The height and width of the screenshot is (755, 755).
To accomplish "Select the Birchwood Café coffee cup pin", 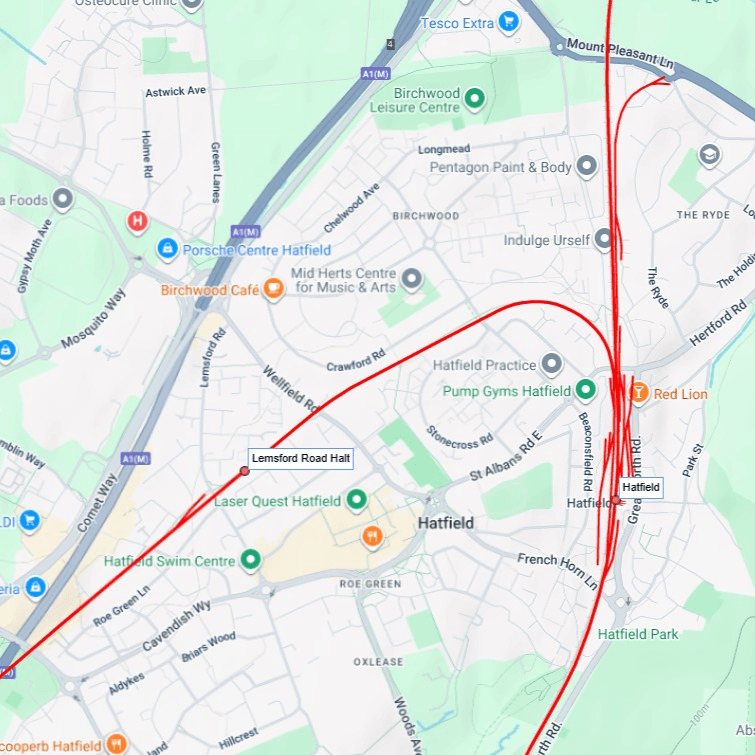I will (x=273, y=290).
